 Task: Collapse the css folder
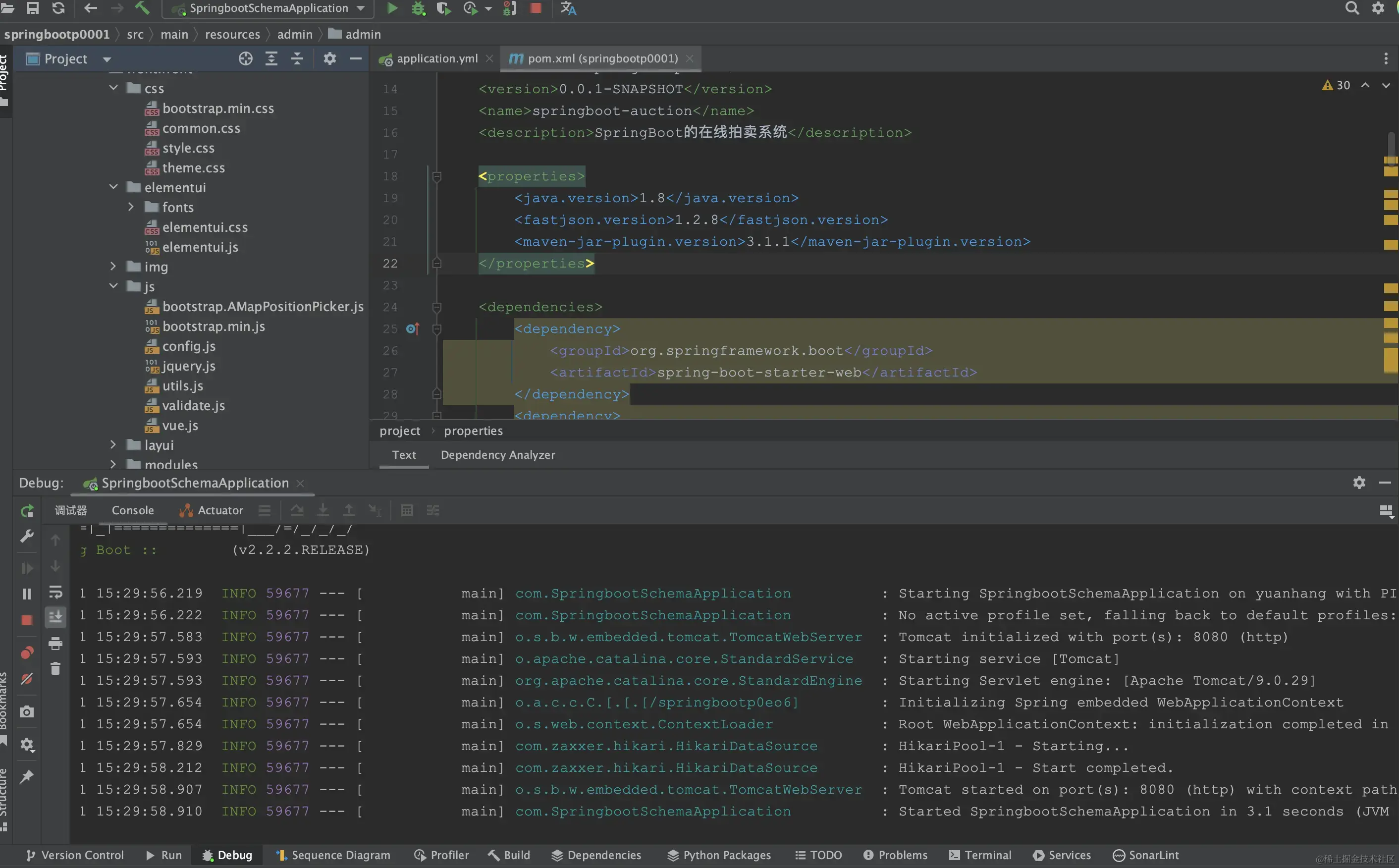113,88
